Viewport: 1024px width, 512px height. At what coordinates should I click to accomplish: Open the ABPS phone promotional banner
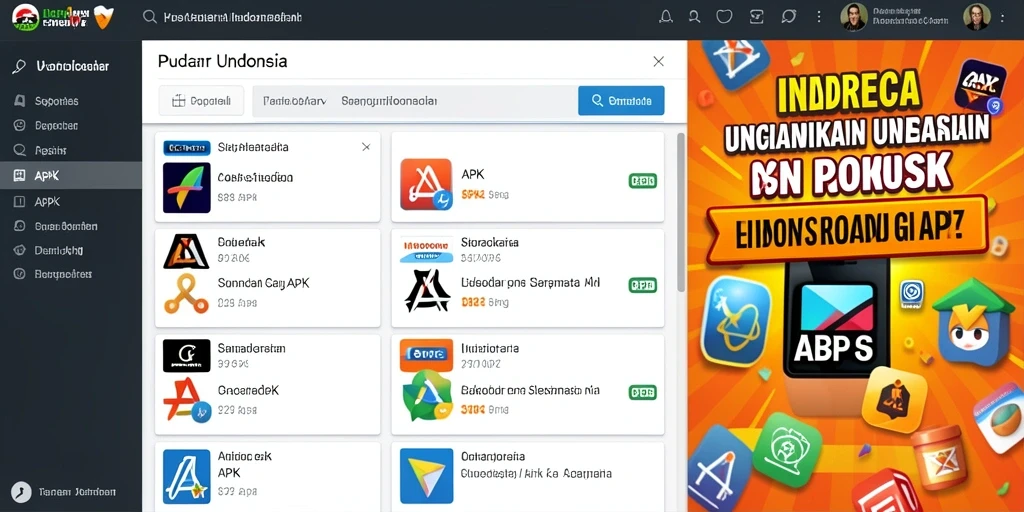(856, 276)
